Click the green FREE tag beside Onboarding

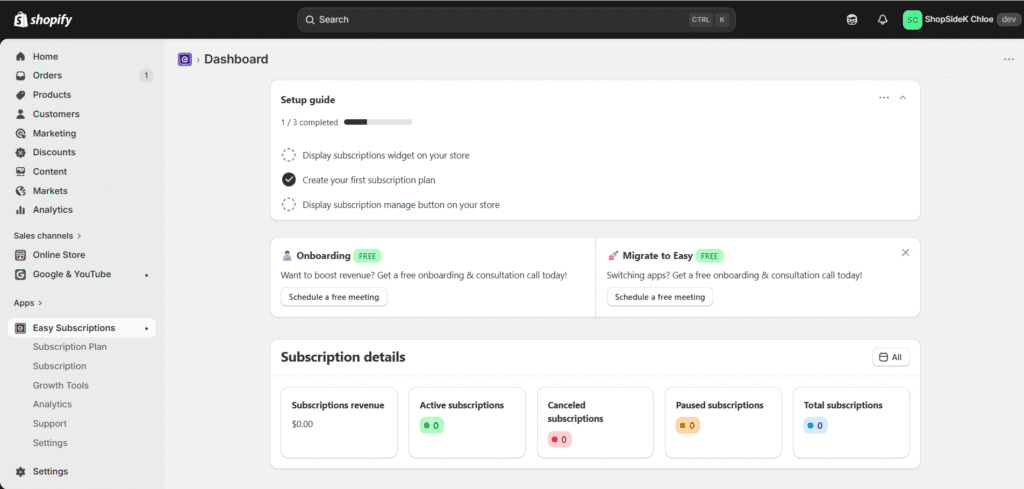[x=367, y=256]
